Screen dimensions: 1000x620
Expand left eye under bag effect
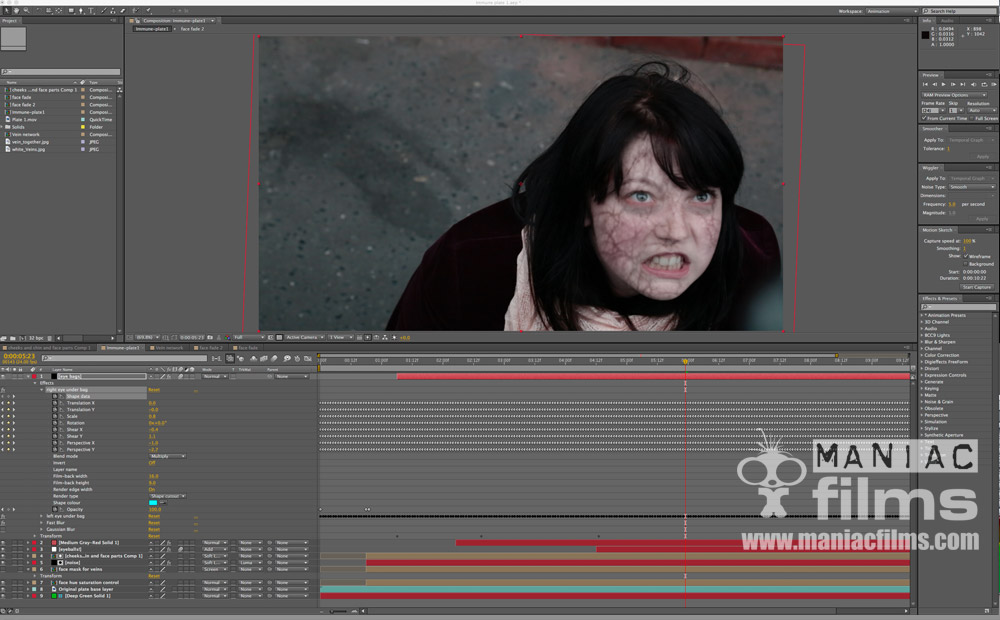click(41, 516)
